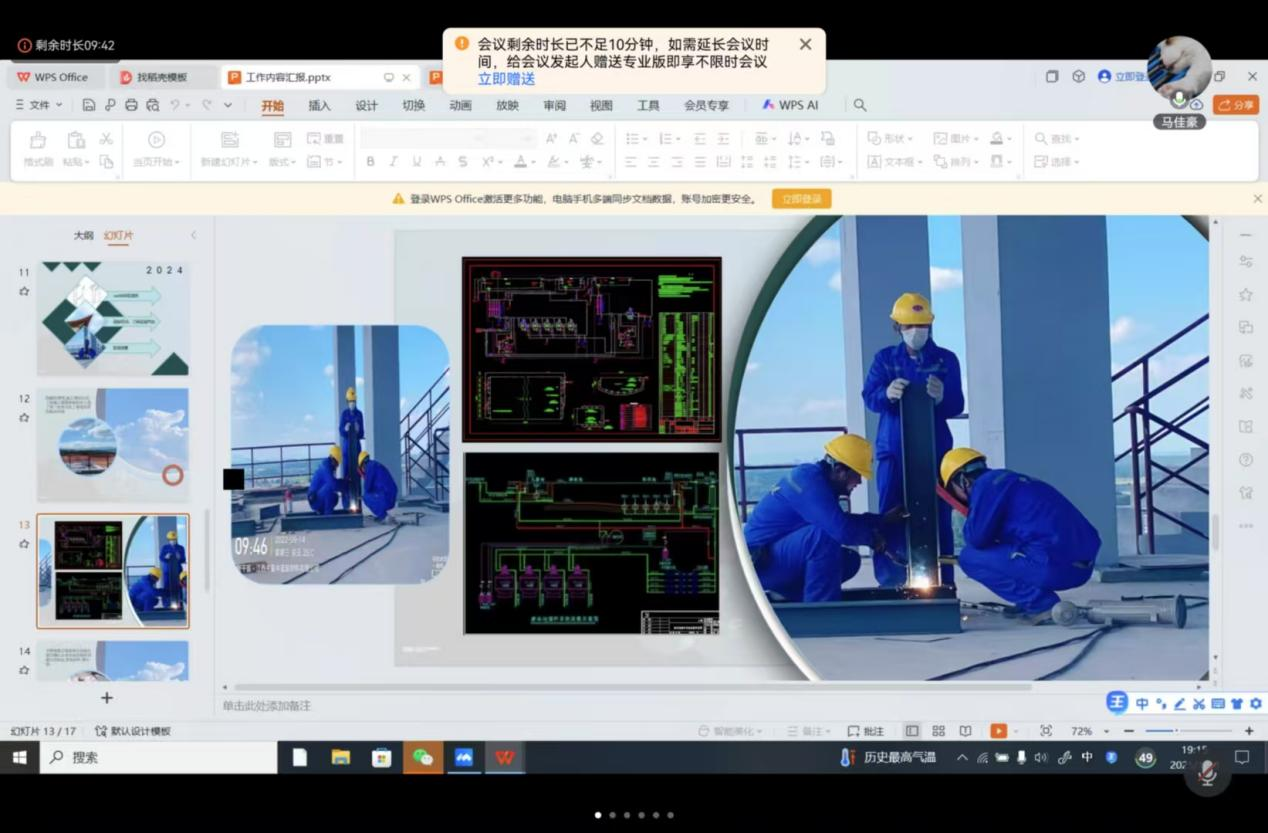1268x833 pixels.
Task: Open the 插入 ribbon tab
Action: 319,105
